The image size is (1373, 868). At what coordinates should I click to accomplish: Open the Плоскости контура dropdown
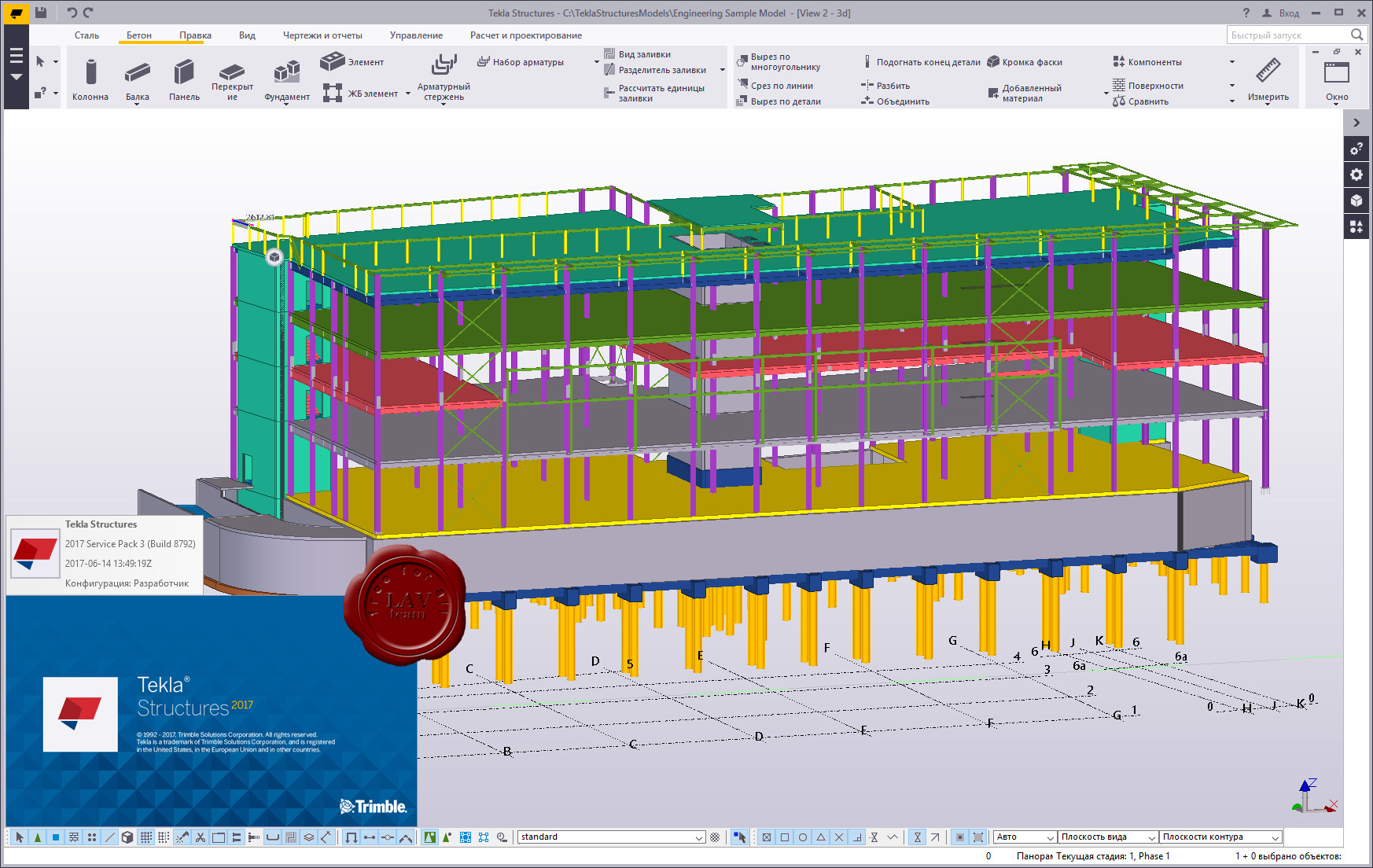[1220, 837]
